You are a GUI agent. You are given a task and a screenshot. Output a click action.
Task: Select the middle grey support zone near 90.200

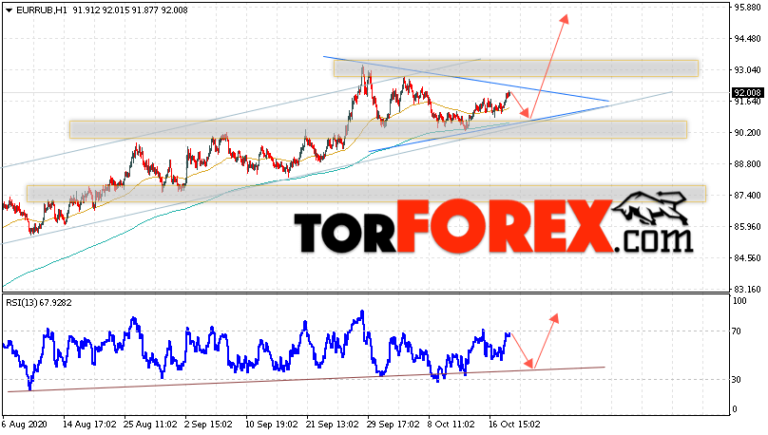click(378, 129)
